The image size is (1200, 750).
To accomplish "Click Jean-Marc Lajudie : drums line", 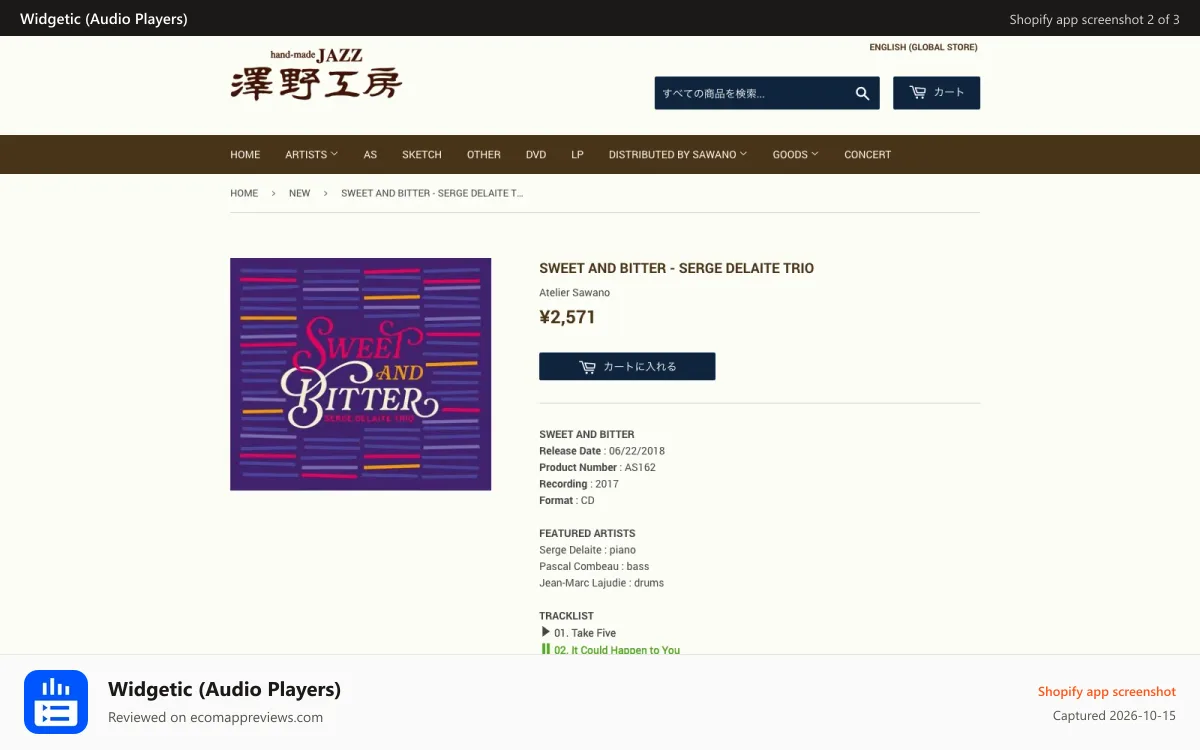I will pyautogui.click(x=601, y=583).
